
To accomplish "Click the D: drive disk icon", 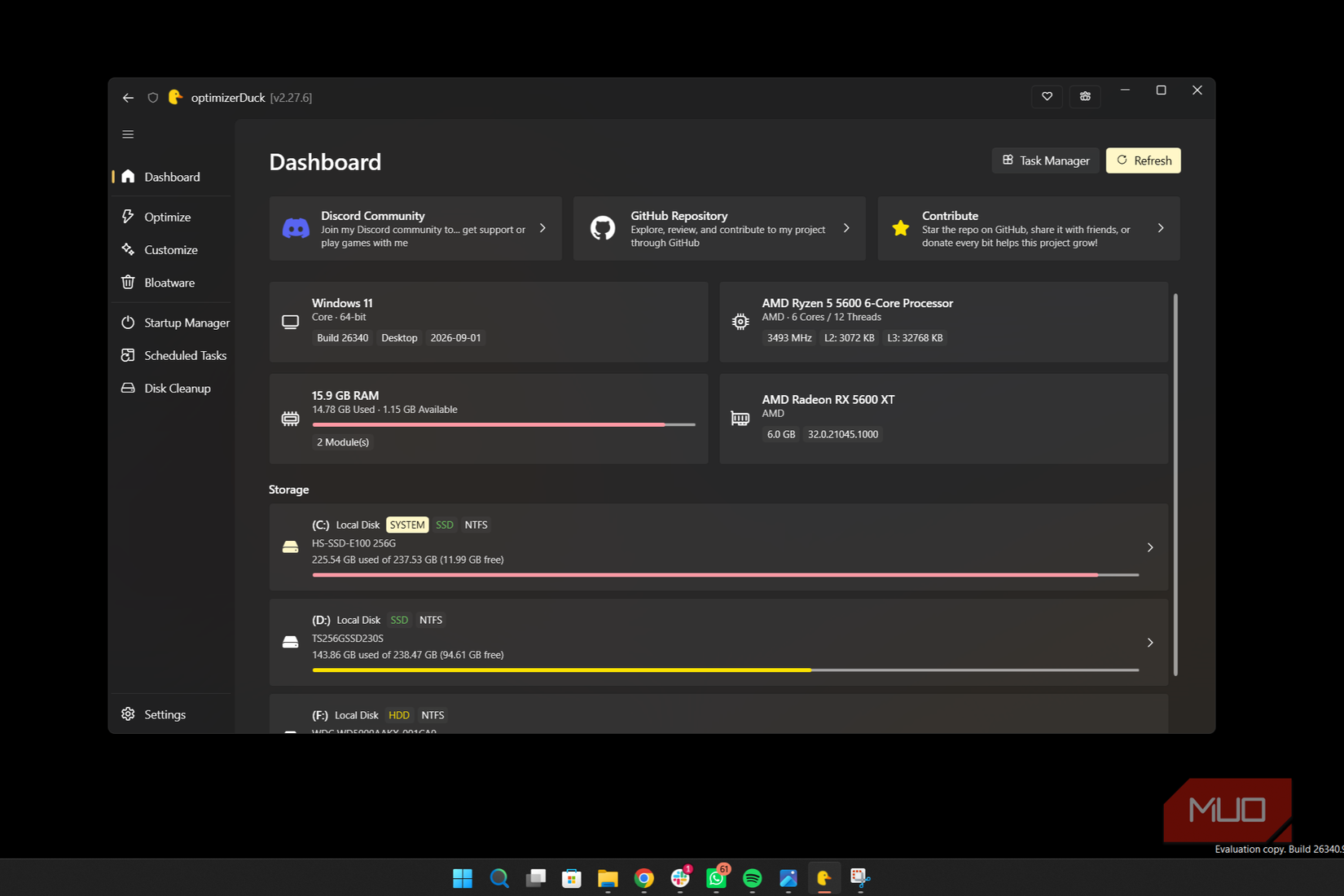I will [290, 643].
